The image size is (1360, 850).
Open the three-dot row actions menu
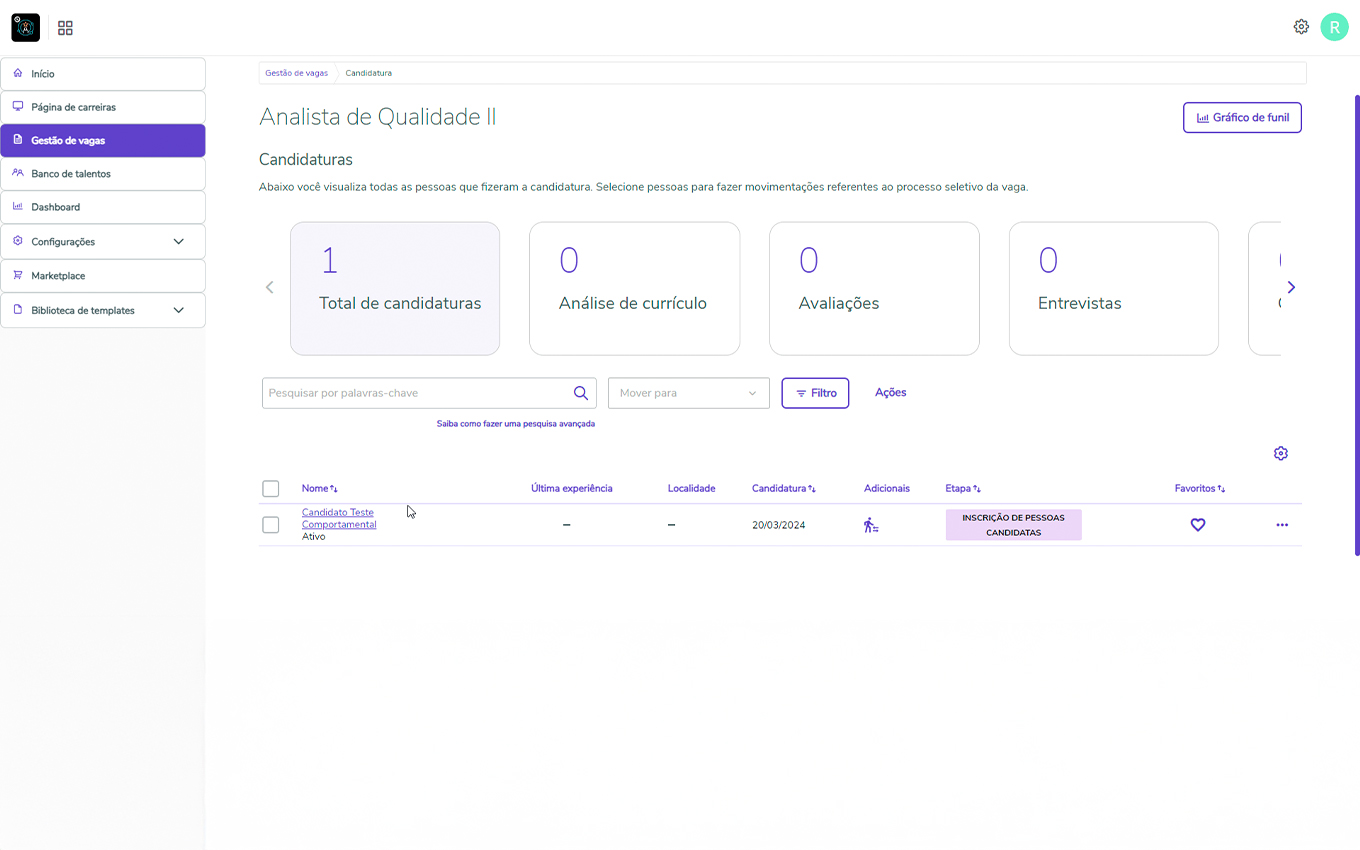point(1282,525)
